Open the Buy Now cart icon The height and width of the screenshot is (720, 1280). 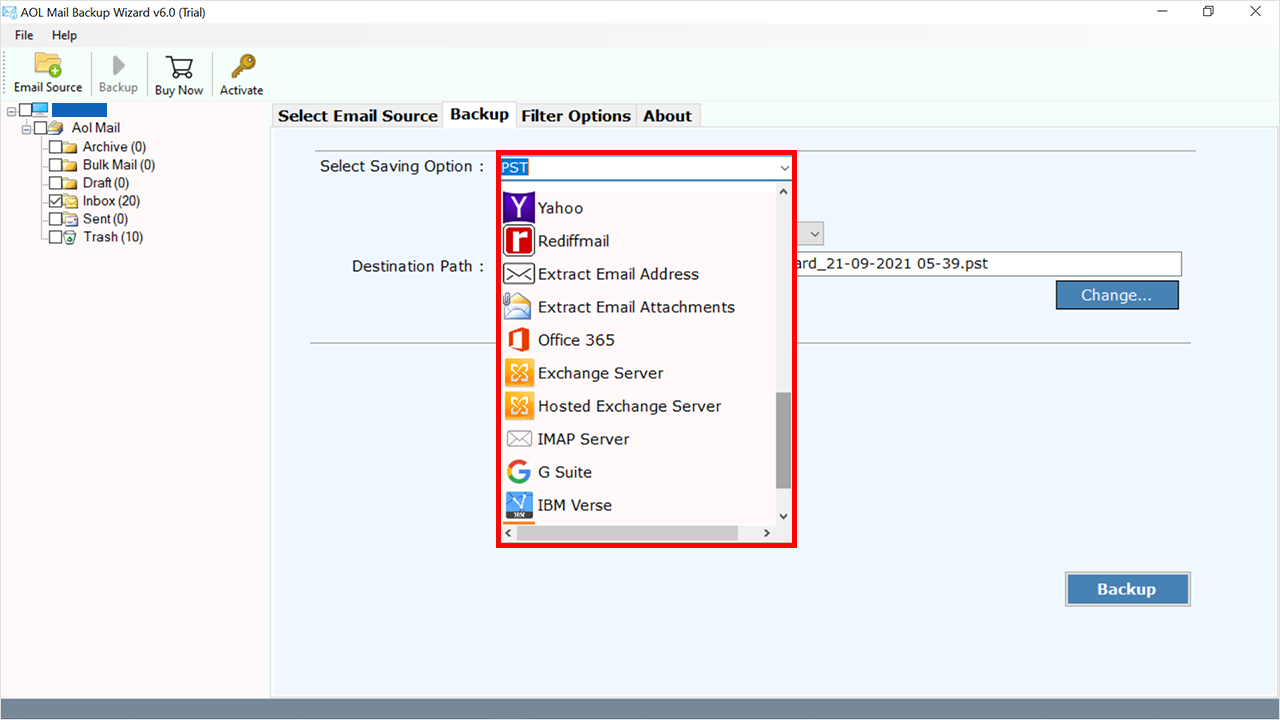(x=180, y=67)
